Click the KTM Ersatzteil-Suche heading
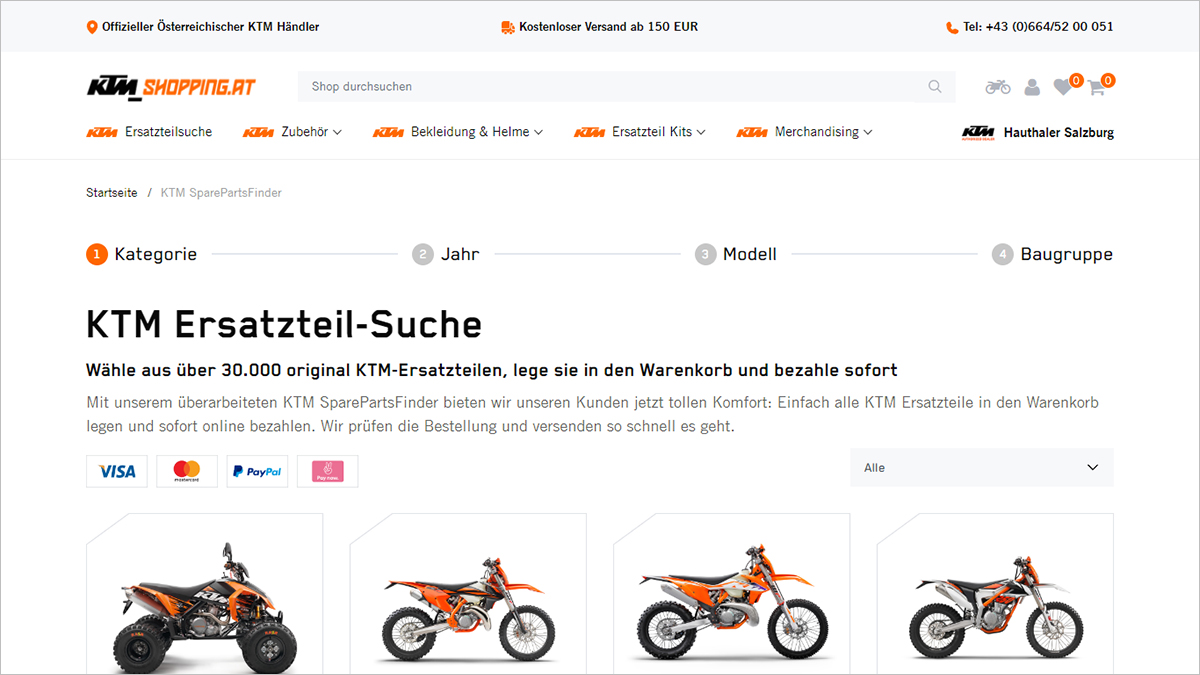The width and height of the screenshot is (1200, 675). (284, 324)
